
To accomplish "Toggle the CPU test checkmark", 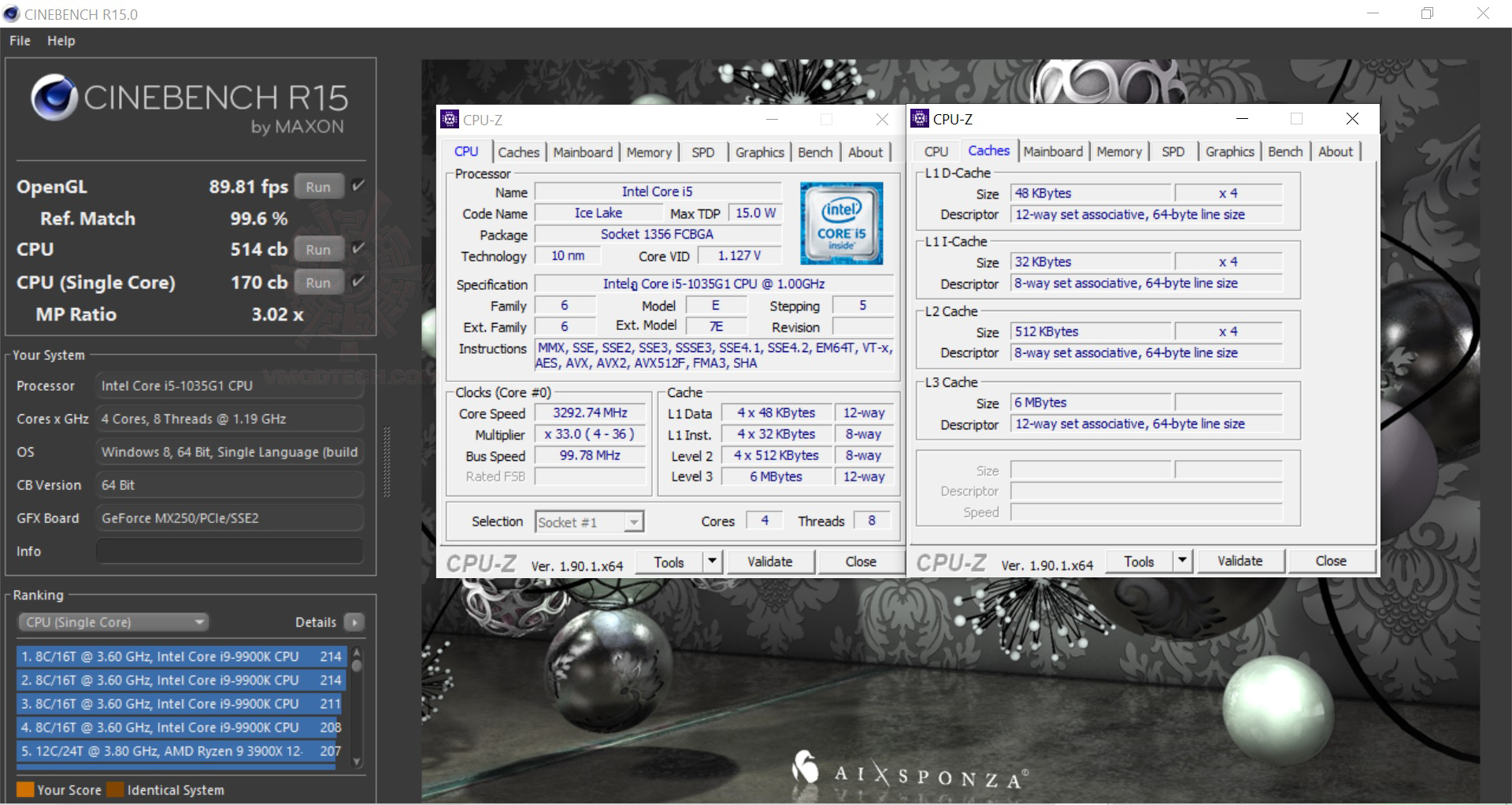I will click(x=358, y=249).
